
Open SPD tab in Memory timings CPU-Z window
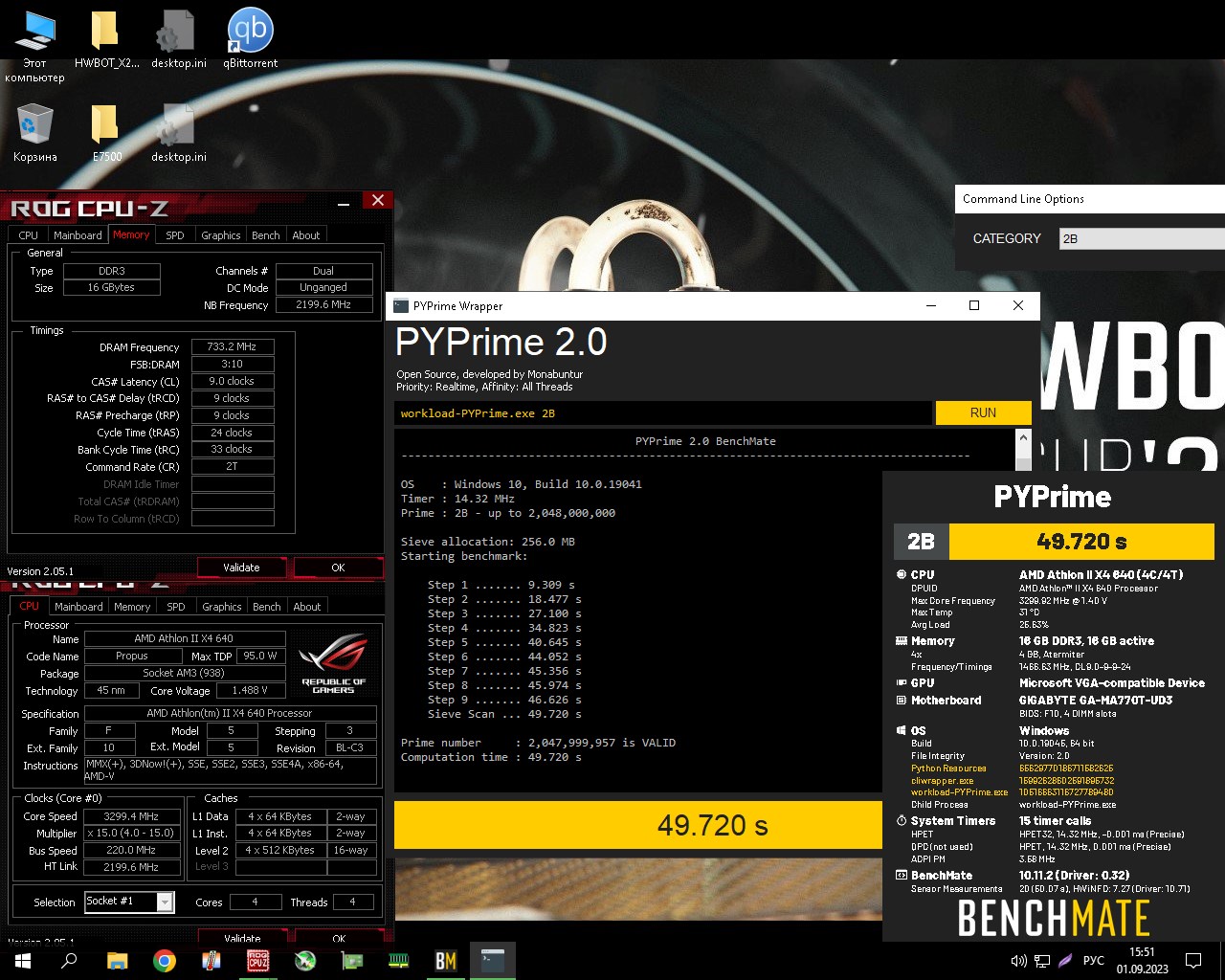175,235
